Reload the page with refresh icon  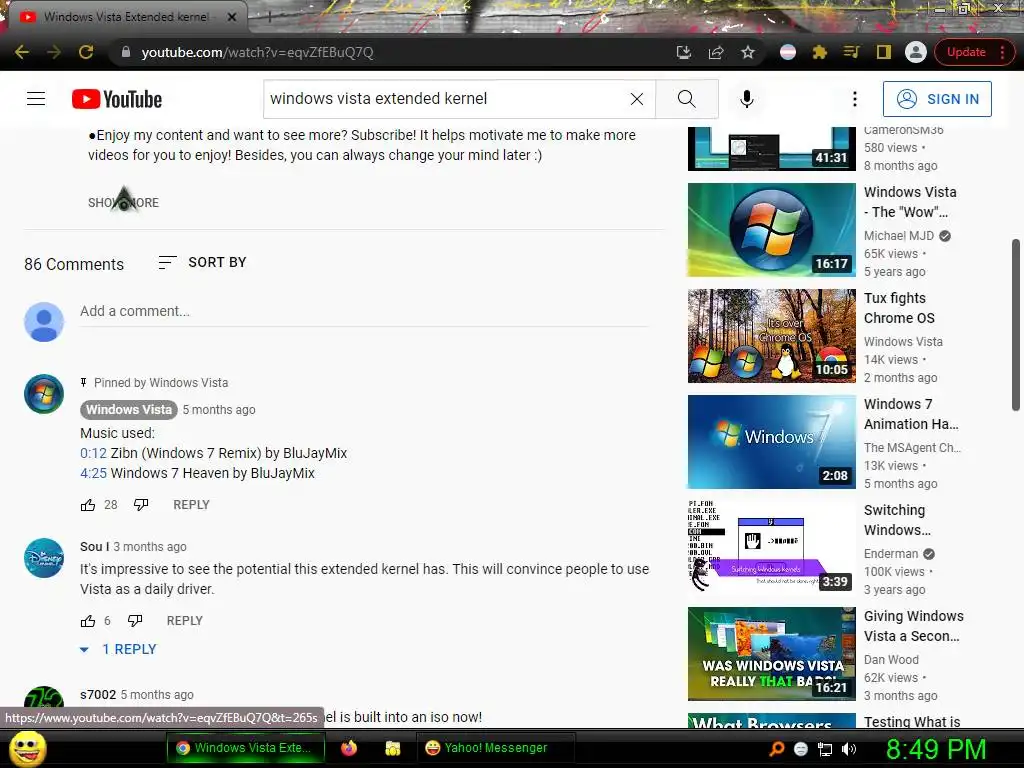tap(86, 52)
